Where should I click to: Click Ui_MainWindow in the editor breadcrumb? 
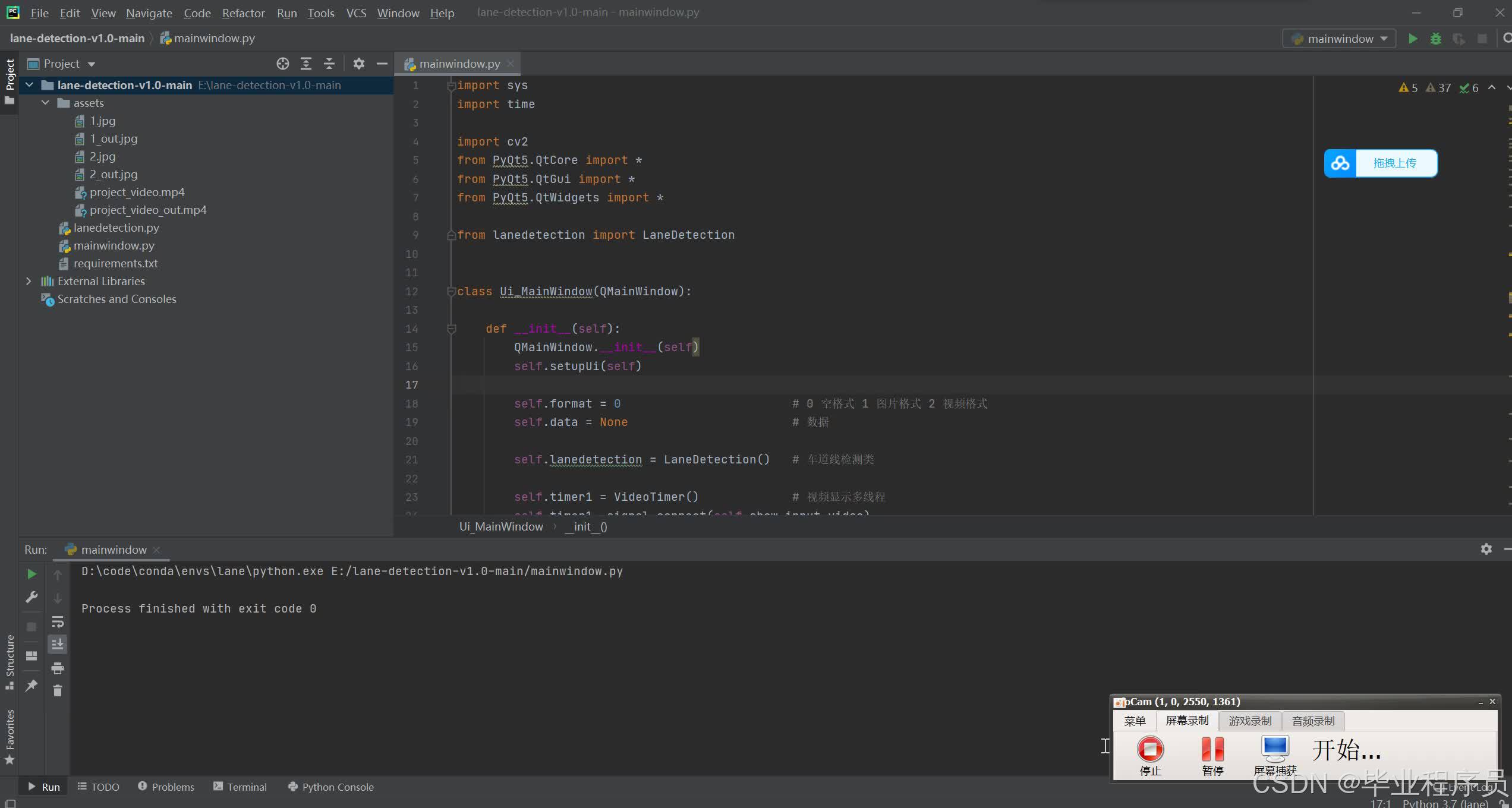coord(501,526)
